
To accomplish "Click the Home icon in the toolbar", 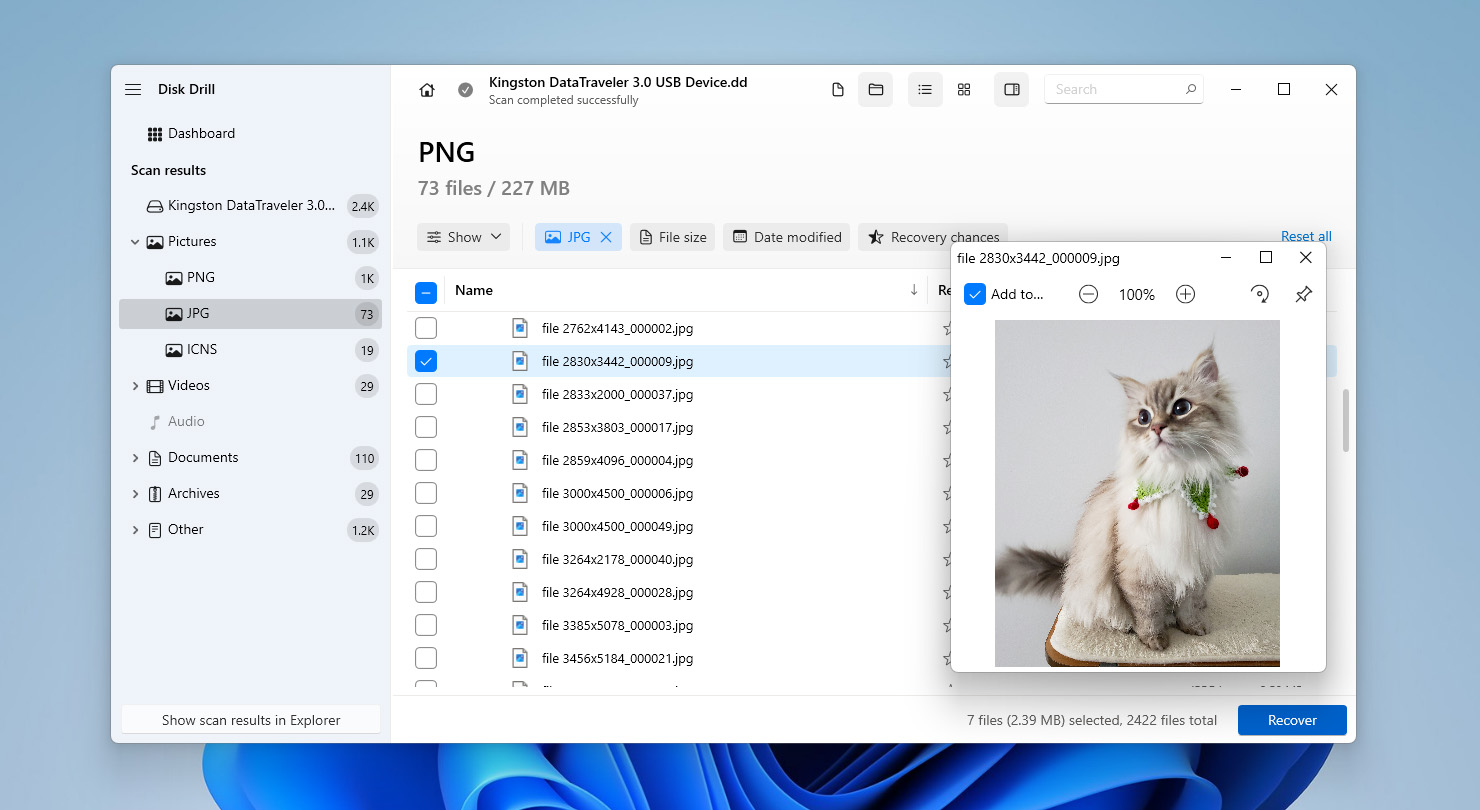I will 426,89.
